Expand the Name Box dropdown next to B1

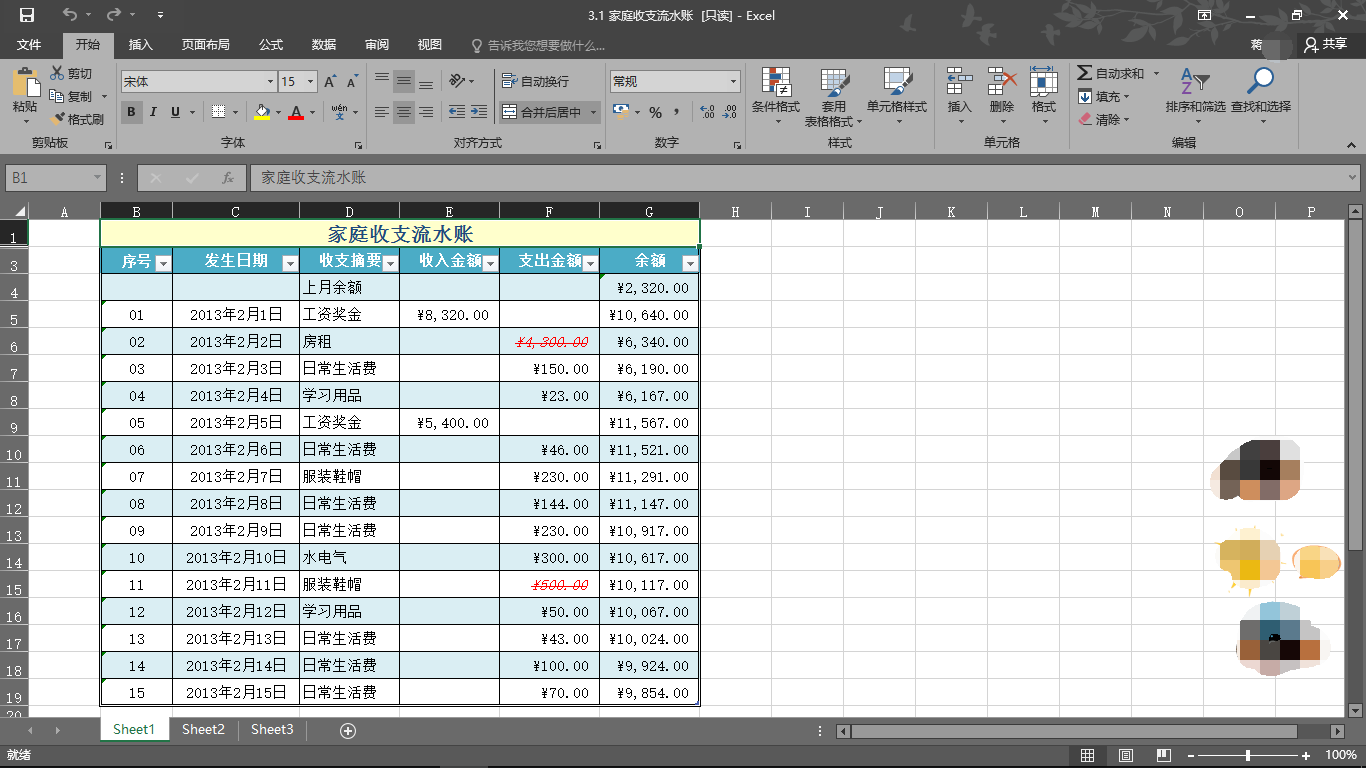pos(97,178)
